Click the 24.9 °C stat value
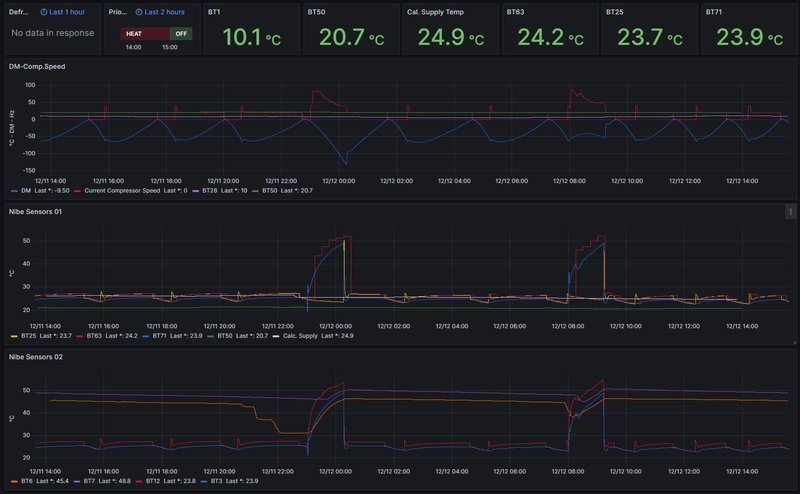800x494 pixels. click(451, 37)
